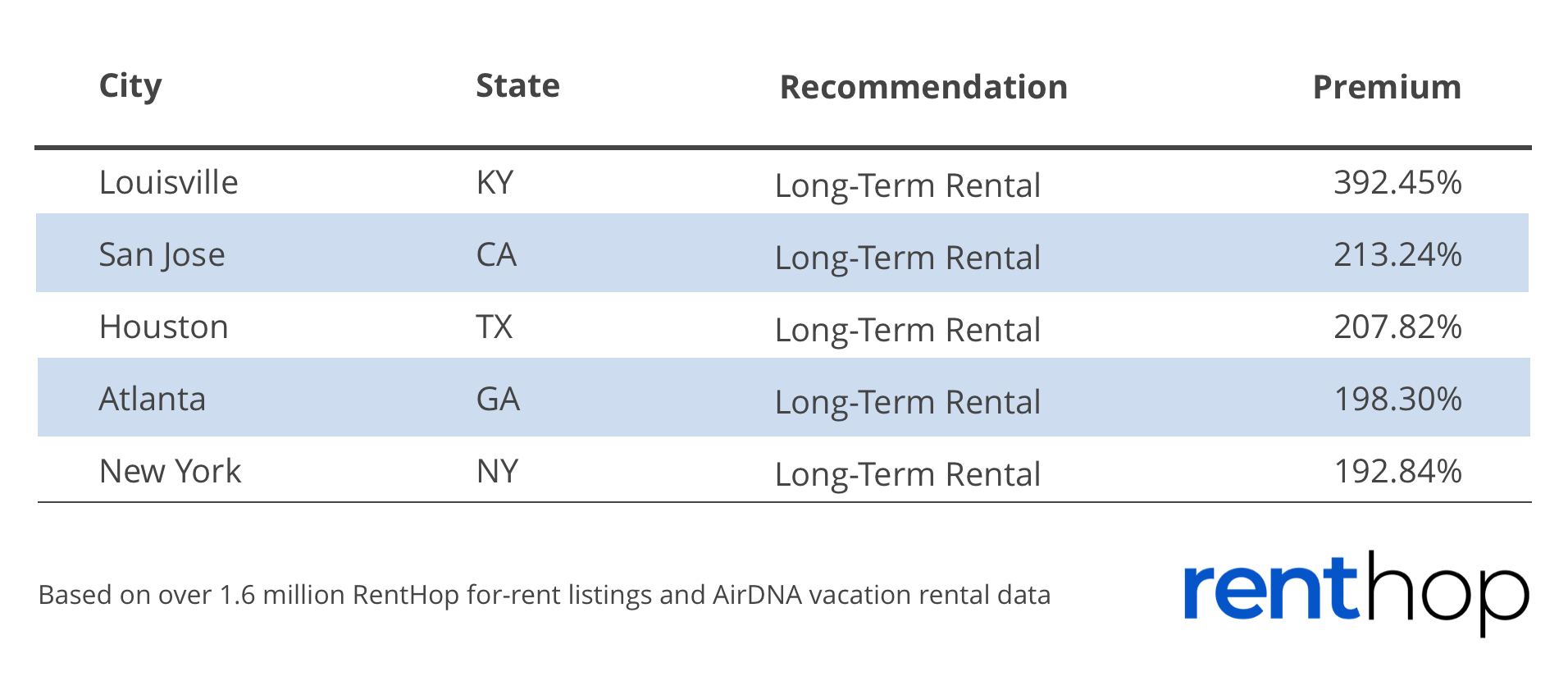The height and width of the screenshot is (681, 1568).
Task: Select the TX state cell
Action: (x=494, y=327)
